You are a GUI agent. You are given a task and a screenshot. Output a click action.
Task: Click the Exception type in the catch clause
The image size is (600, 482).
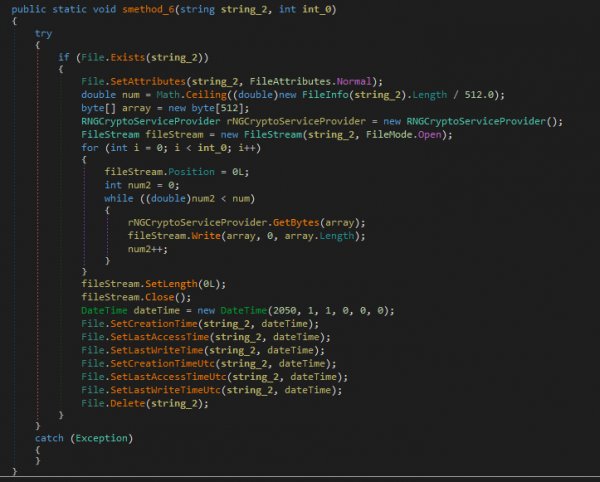click(100, 438)
